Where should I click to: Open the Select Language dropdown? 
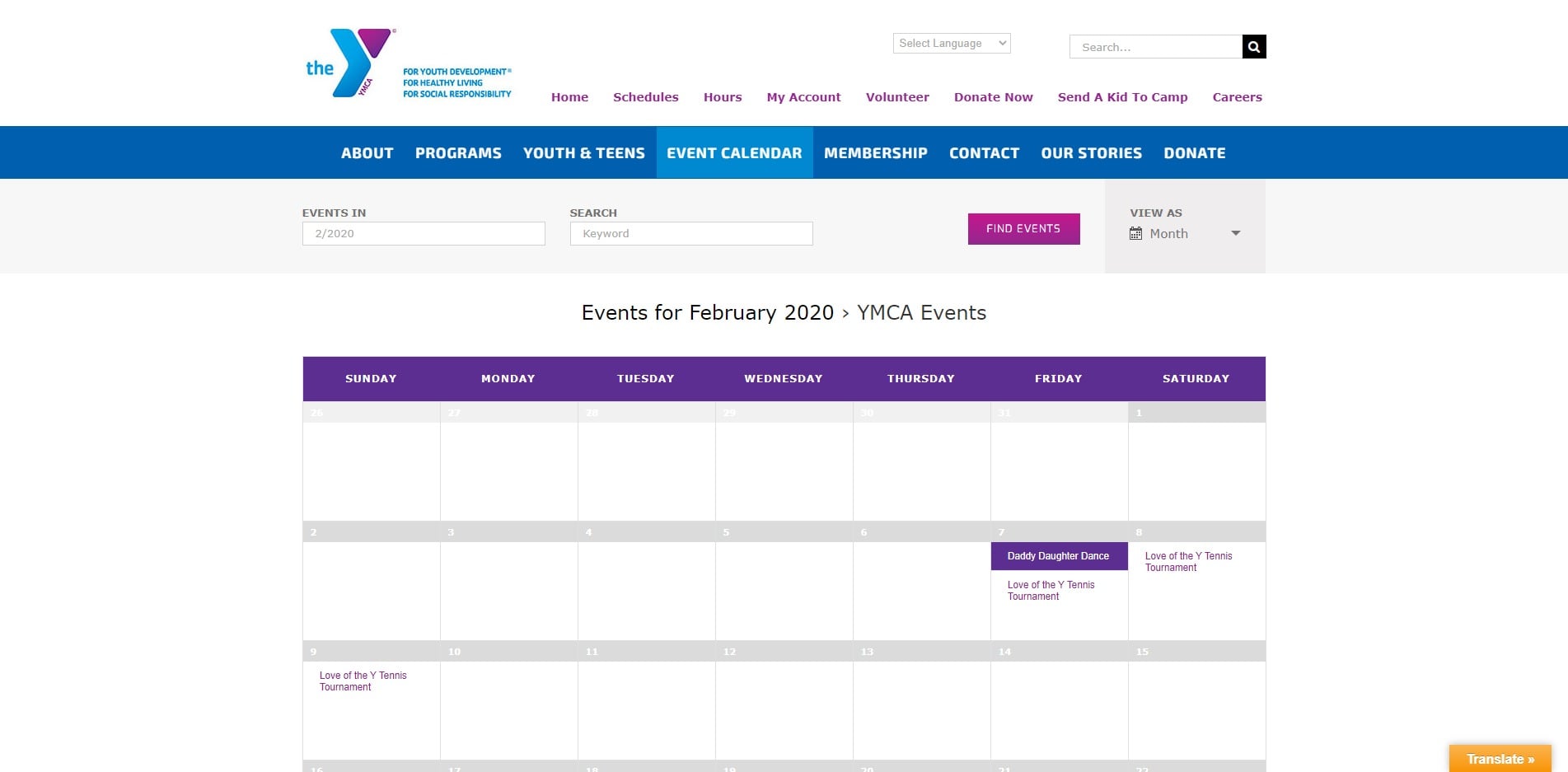[951, 44]
